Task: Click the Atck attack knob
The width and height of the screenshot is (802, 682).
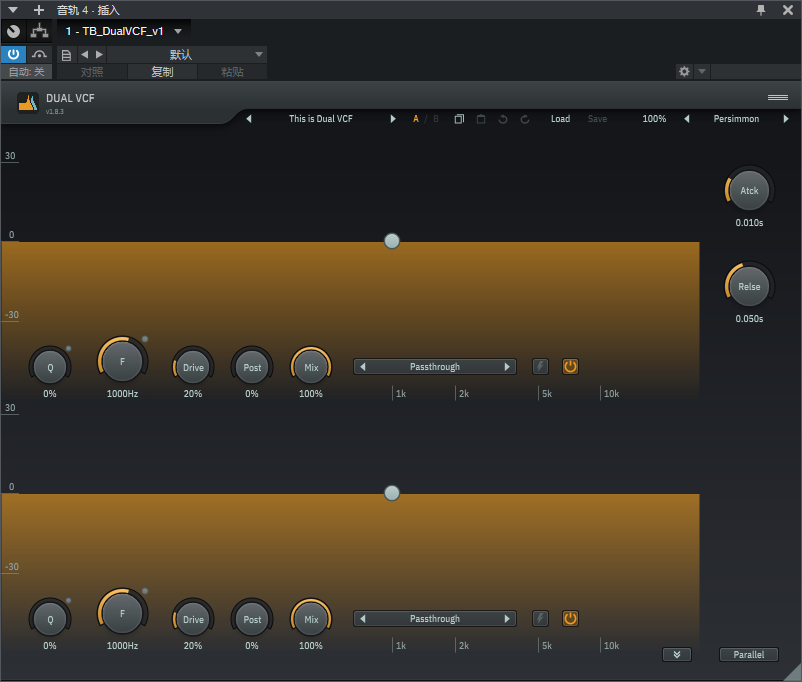Action: (749, 190)
